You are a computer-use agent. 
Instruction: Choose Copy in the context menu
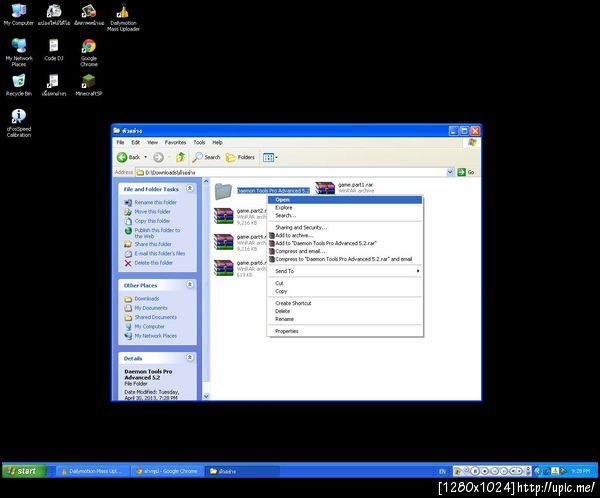coord(345,291)
